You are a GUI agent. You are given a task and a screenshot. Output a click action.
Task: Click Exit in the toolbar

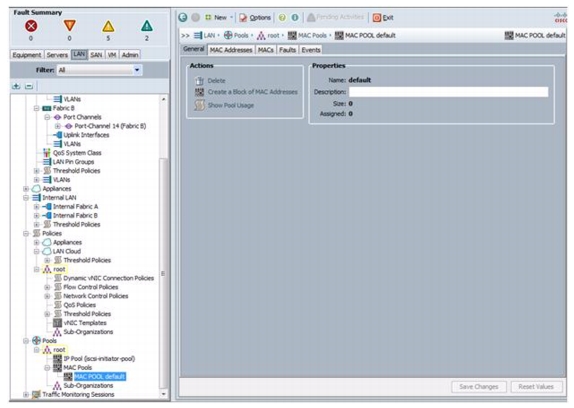[x=383, y=17]
